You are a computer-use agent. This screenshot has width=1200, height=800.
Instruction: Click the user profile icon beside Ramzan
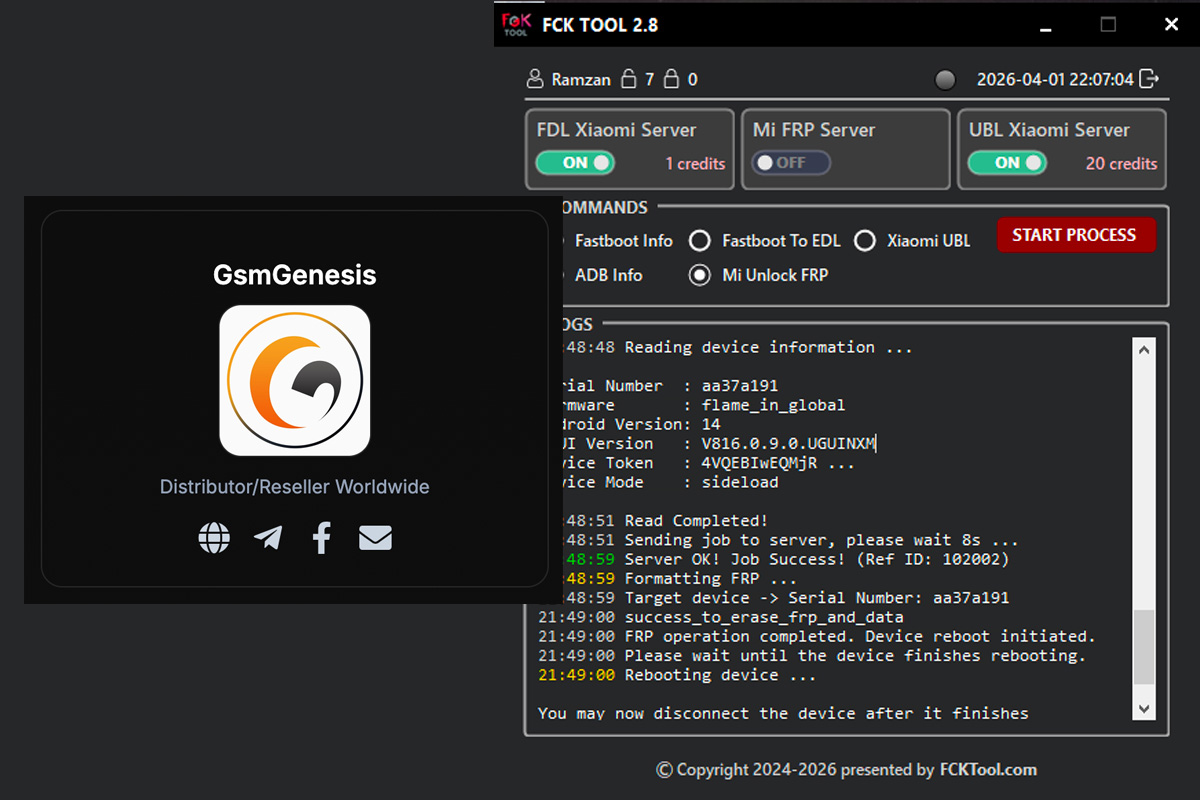click(536, 79)
